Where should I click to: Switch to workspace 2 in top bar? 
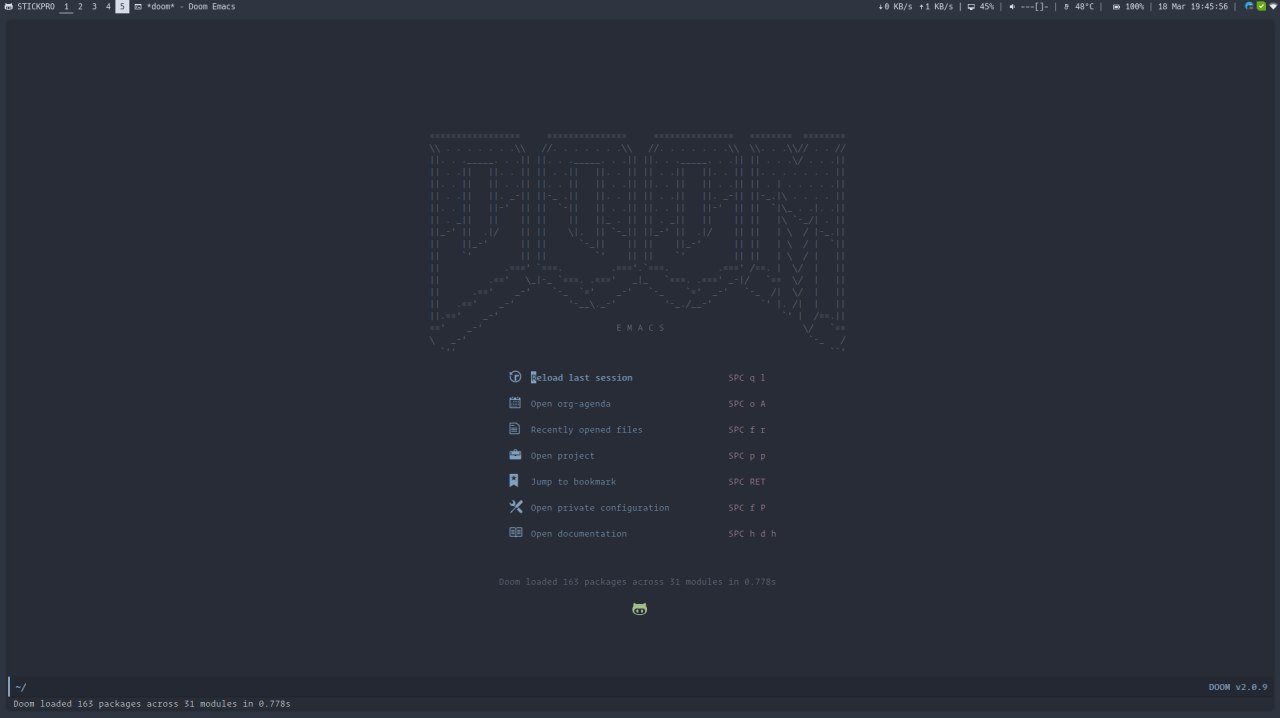click(80, 6)
